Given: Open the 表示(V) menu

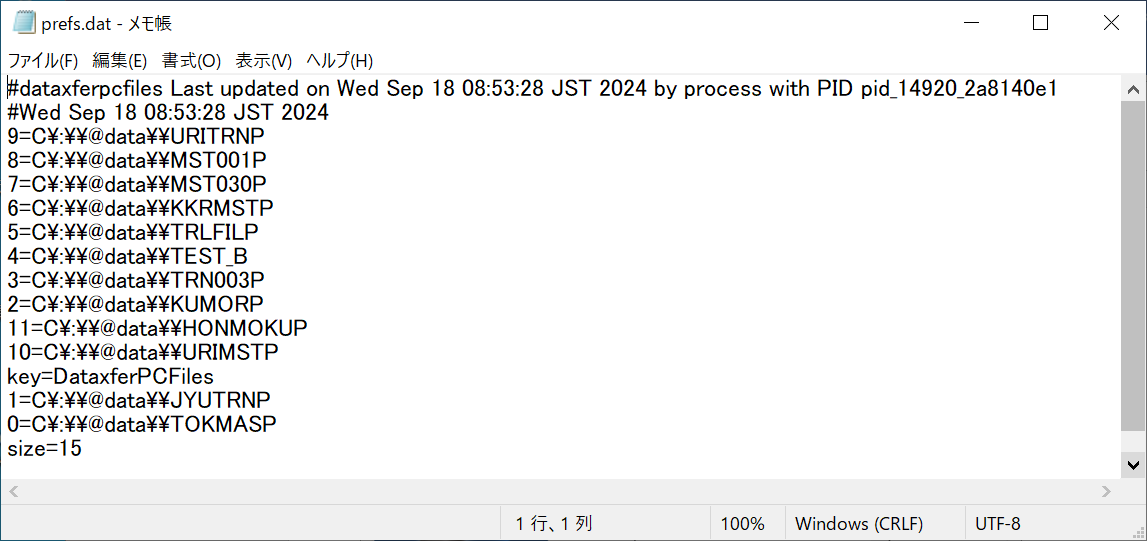Looking at the screenshot, I should pos(264,61).
